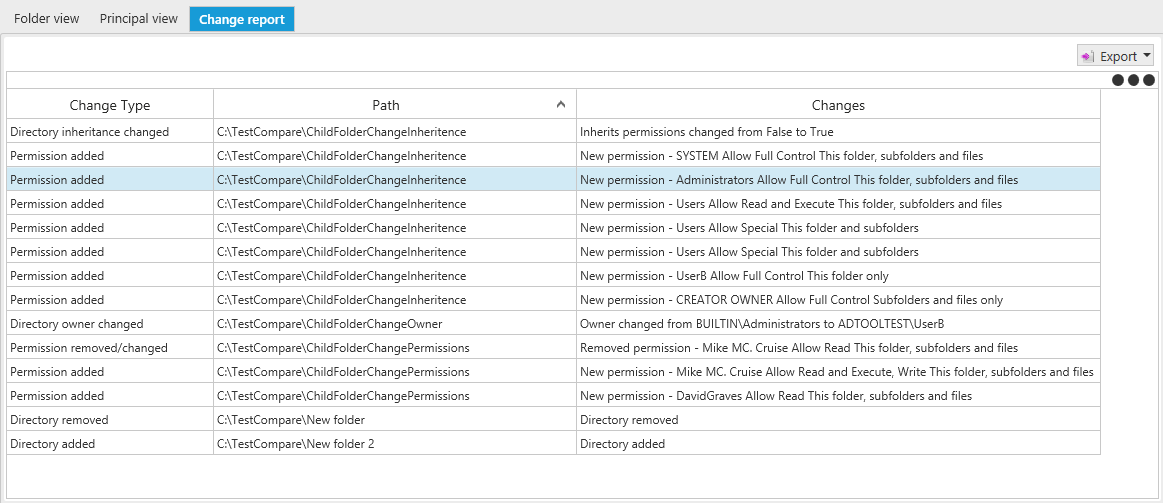This screenshot has height=503, width=1163.
Task: Click the three-dots options icon
Action: click(x=1133, y=80)
